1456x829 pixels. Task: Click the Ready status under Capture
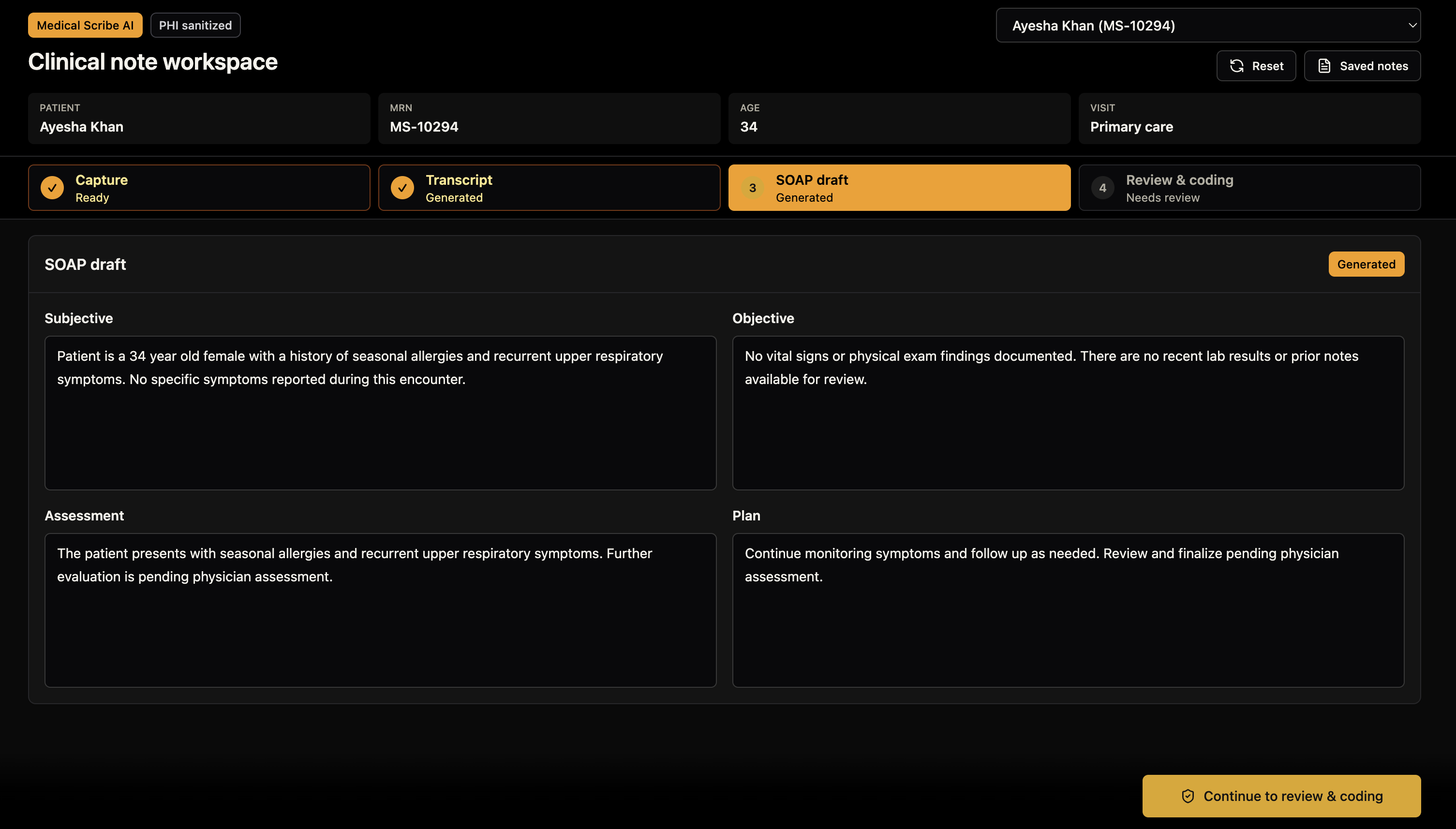click(x=92, y=197)
